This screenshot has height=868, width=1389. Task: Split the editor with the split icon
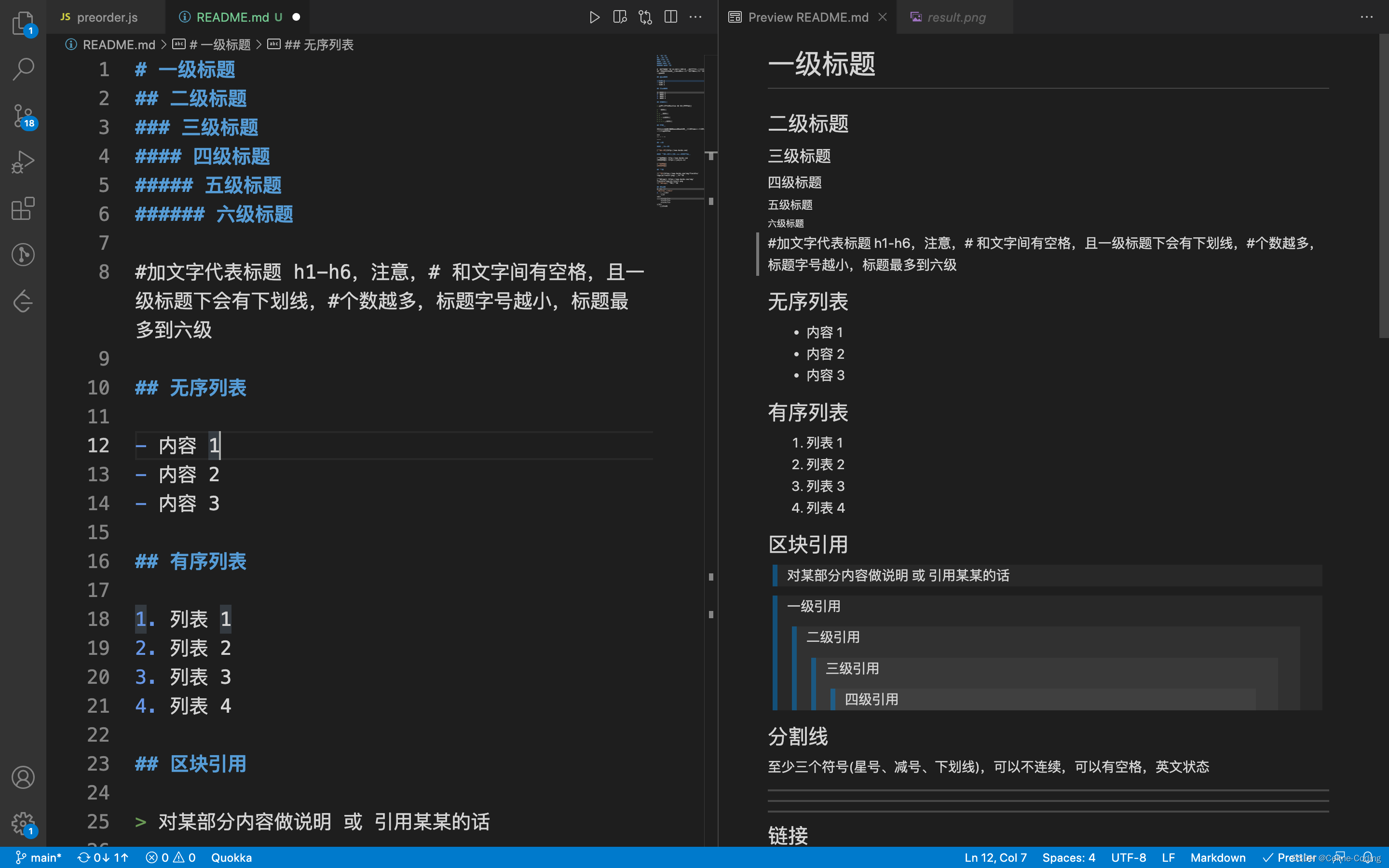click(670, 17)
